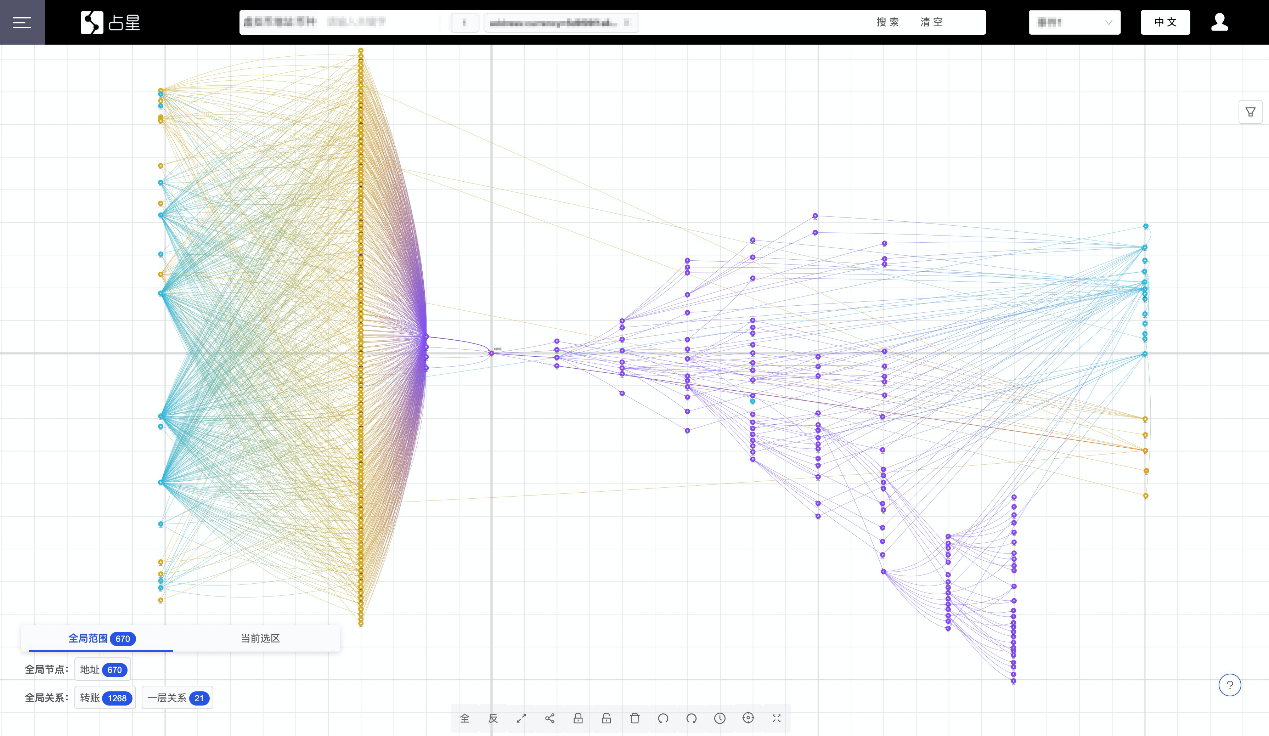The height and width of the screenshot is (736, 1269).
Task: Click the 全 select-all toolbar button
Action: tap(465, 718)
